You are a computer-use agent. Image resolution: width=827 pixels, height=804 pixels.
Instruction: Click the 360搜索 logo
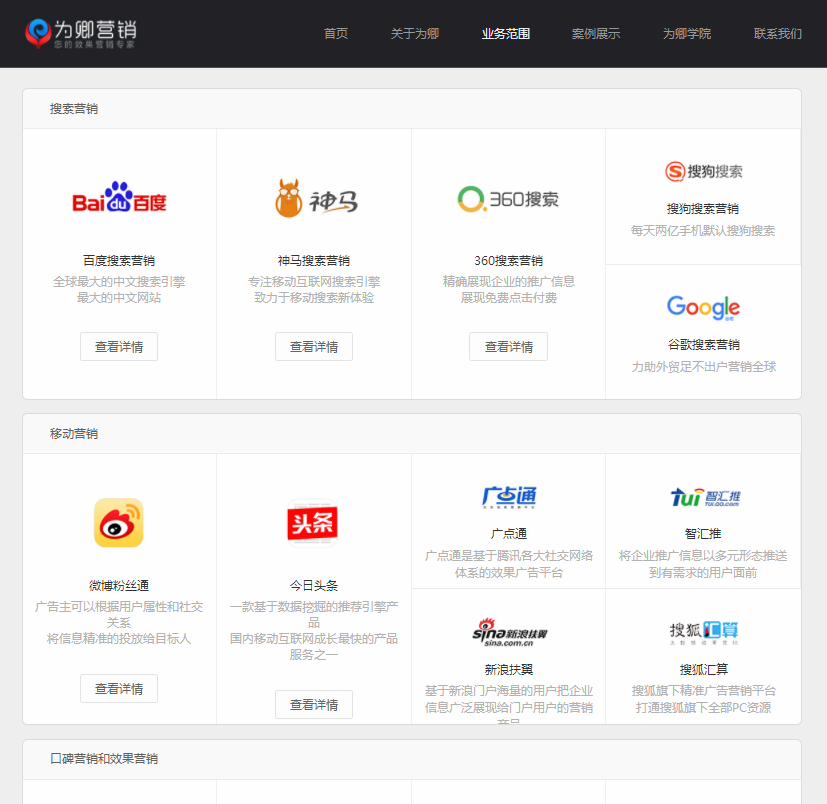(507, 198)
